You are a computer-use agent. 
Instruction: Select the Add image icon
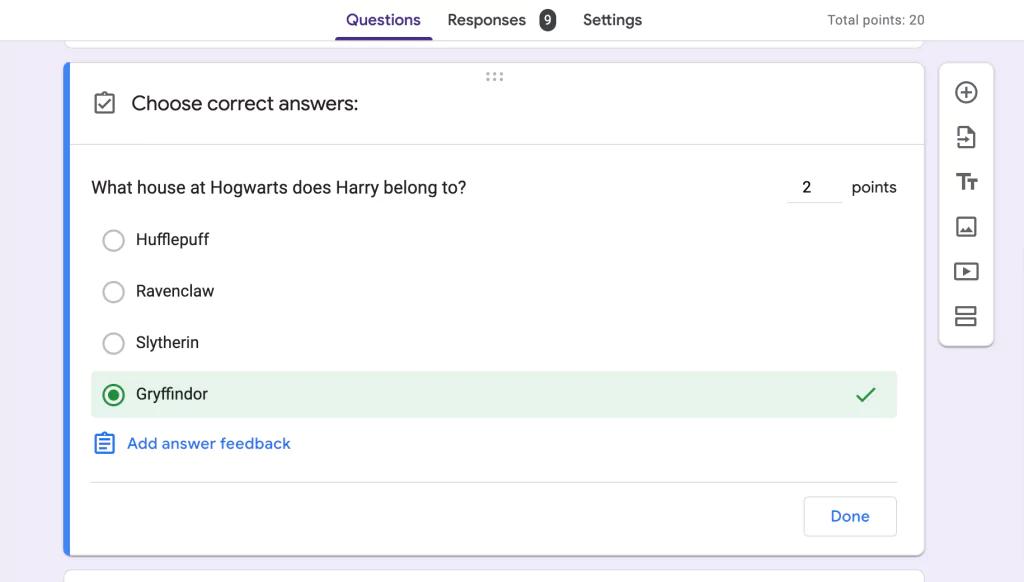(966, 227)
